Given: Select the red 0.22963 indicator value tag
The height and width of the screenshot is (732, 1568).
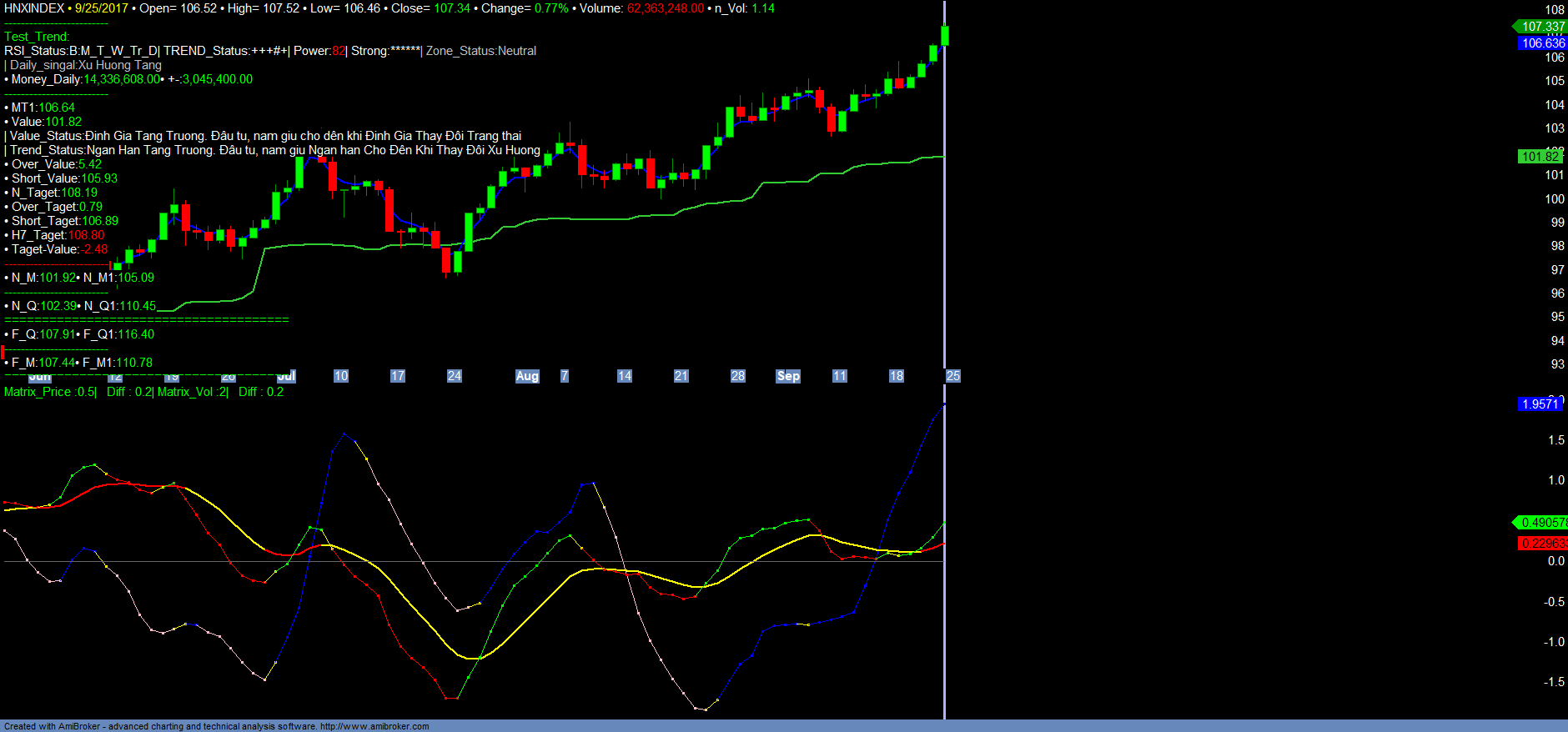Looking at the screenshot, I should tap(1542, 544).
